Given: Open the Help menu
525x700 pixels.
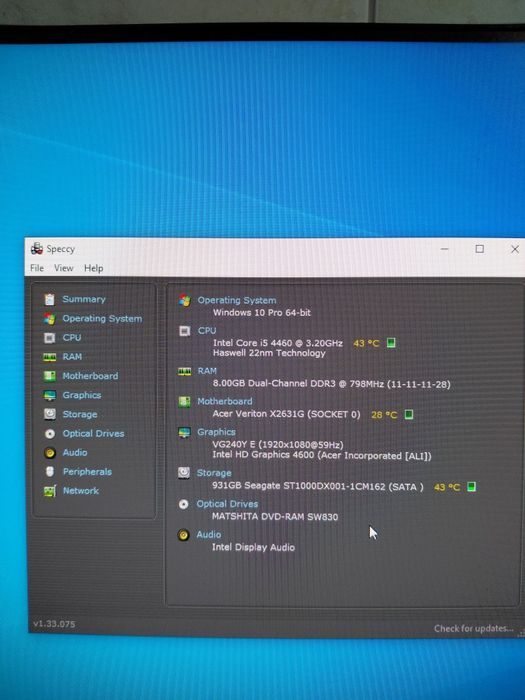Looking at the screenshot, I should [x=93, y=268].
